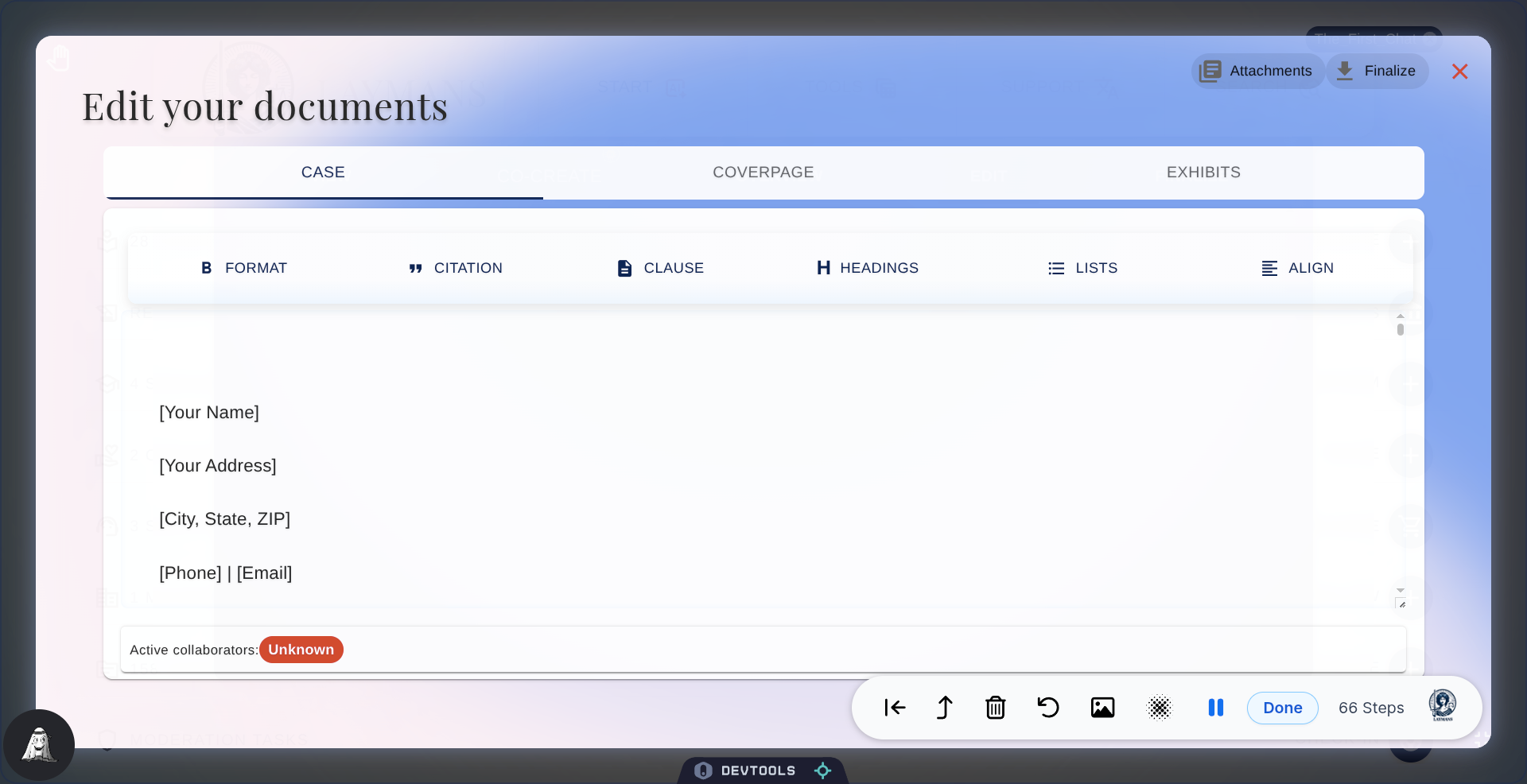The width and height of the screenshot is (1527, 784).
Task: Click the trash delete icon
Action: [x=996, y=708]
